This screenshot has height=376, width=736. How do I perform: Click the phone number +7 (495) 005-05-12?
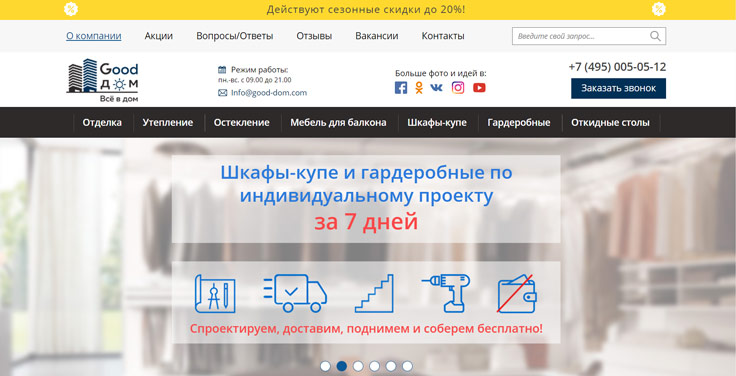coord(617,67)
